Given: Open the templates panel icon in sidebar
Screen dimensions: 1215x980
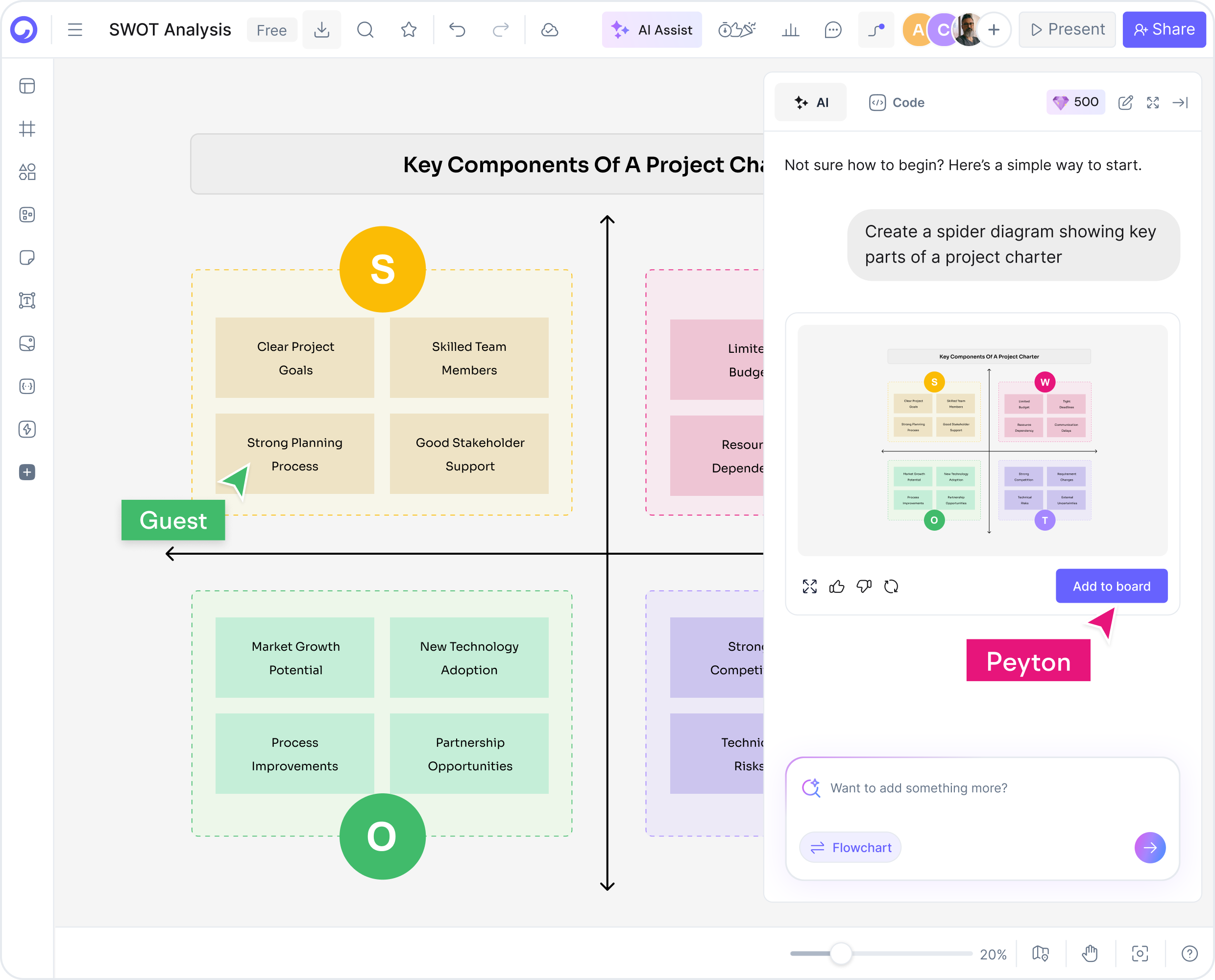Looking at the screenshot, I should point(27,86).
